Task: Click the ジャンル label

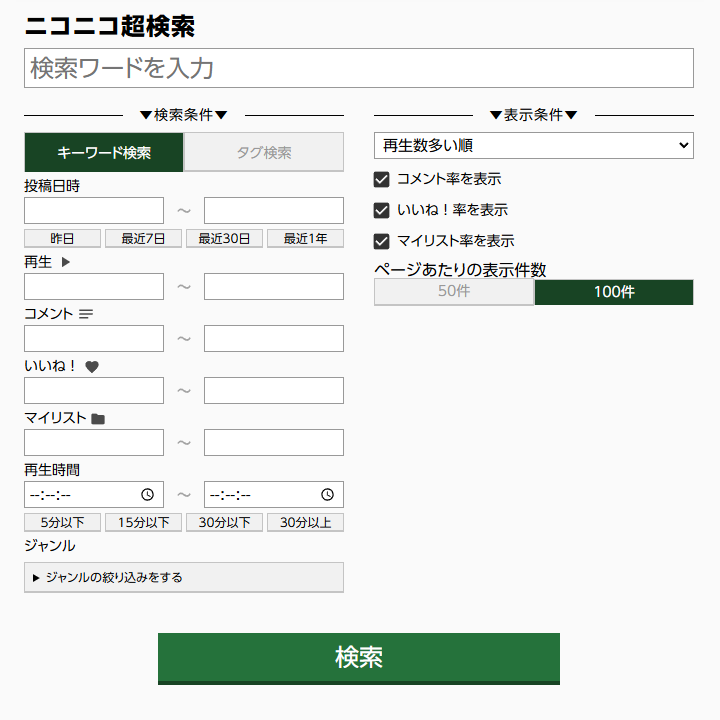Action: tap(50, 546)
